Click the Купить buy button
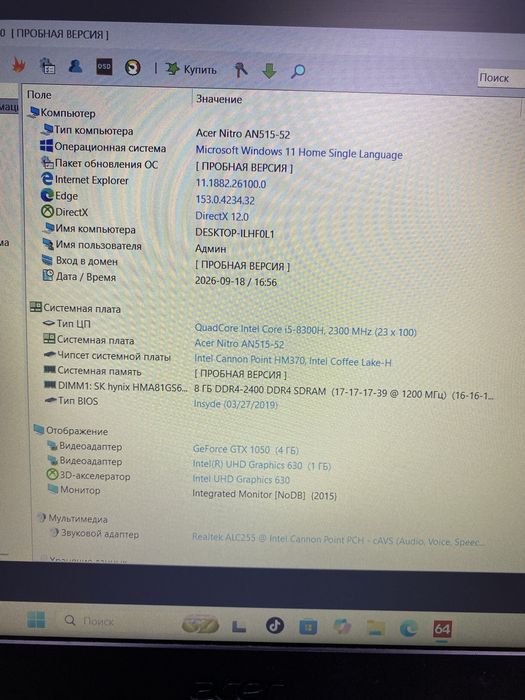 [191, 69]
